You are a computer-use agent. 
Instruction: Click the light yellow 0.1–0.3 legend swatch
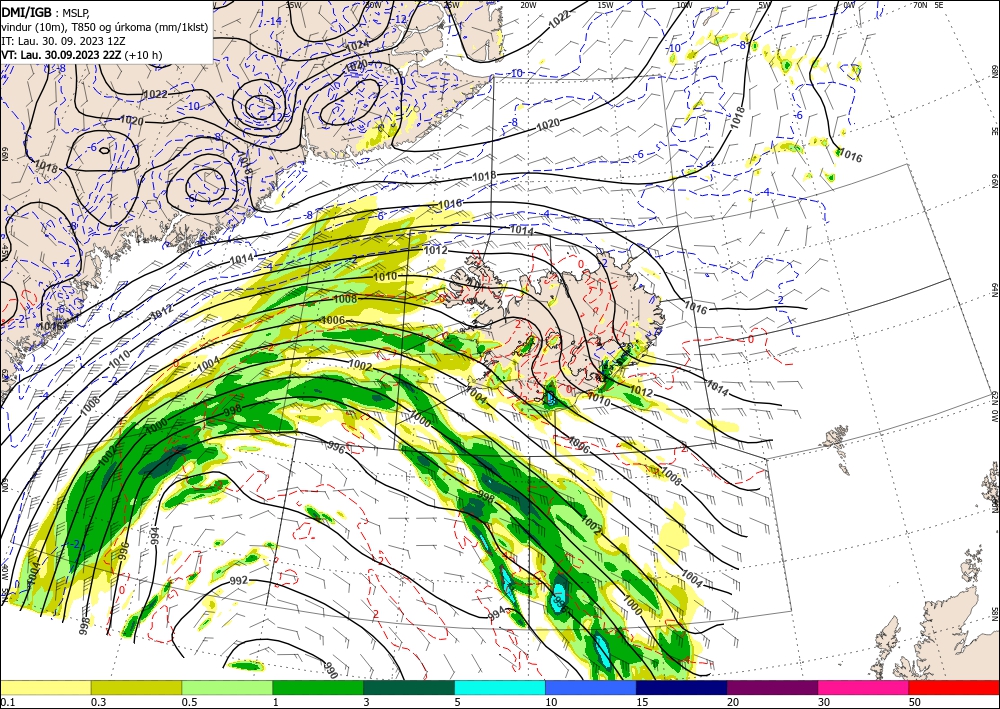(x=45, y=687)
